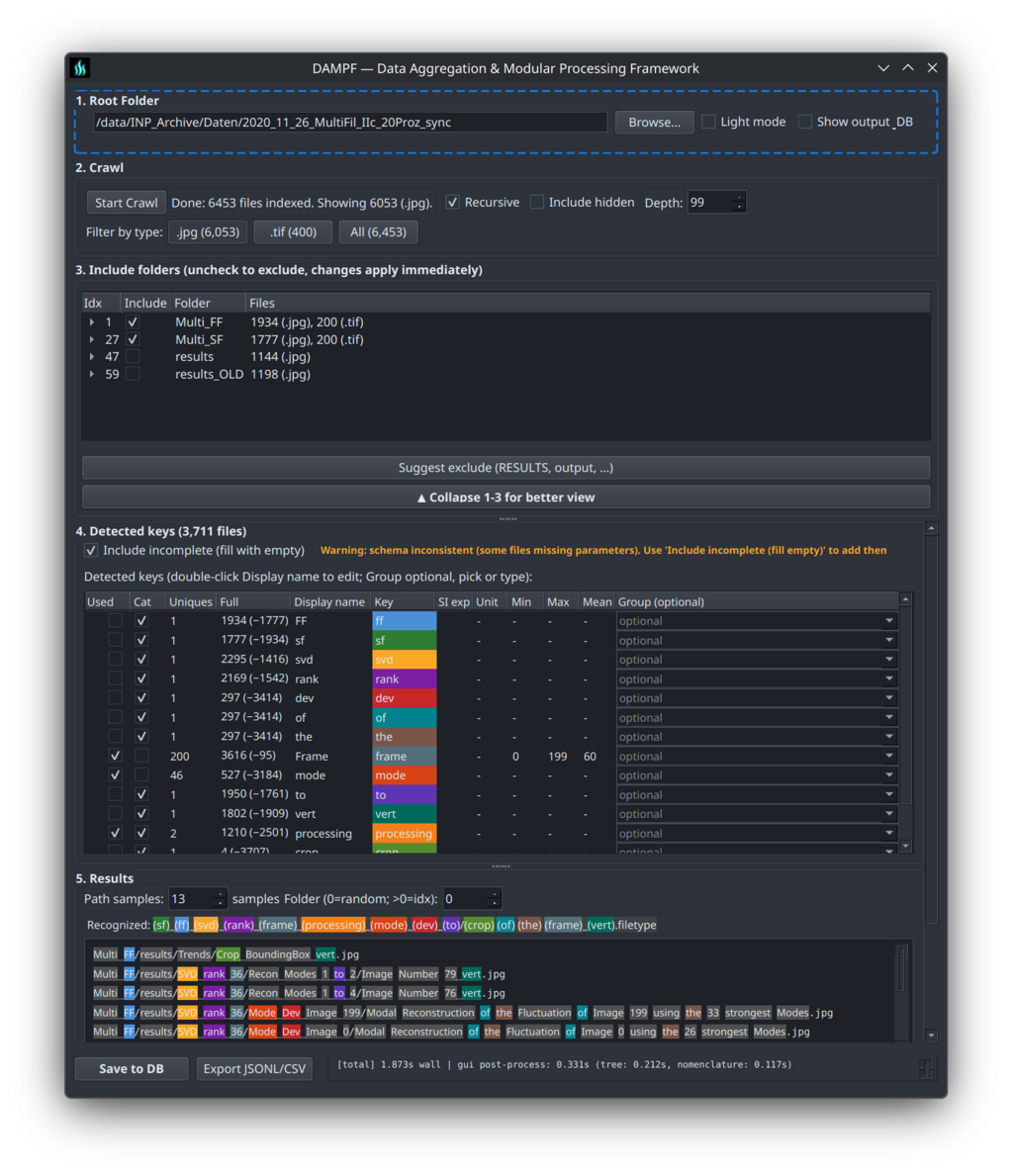Maximize the DAMPF window

(908, 68)
